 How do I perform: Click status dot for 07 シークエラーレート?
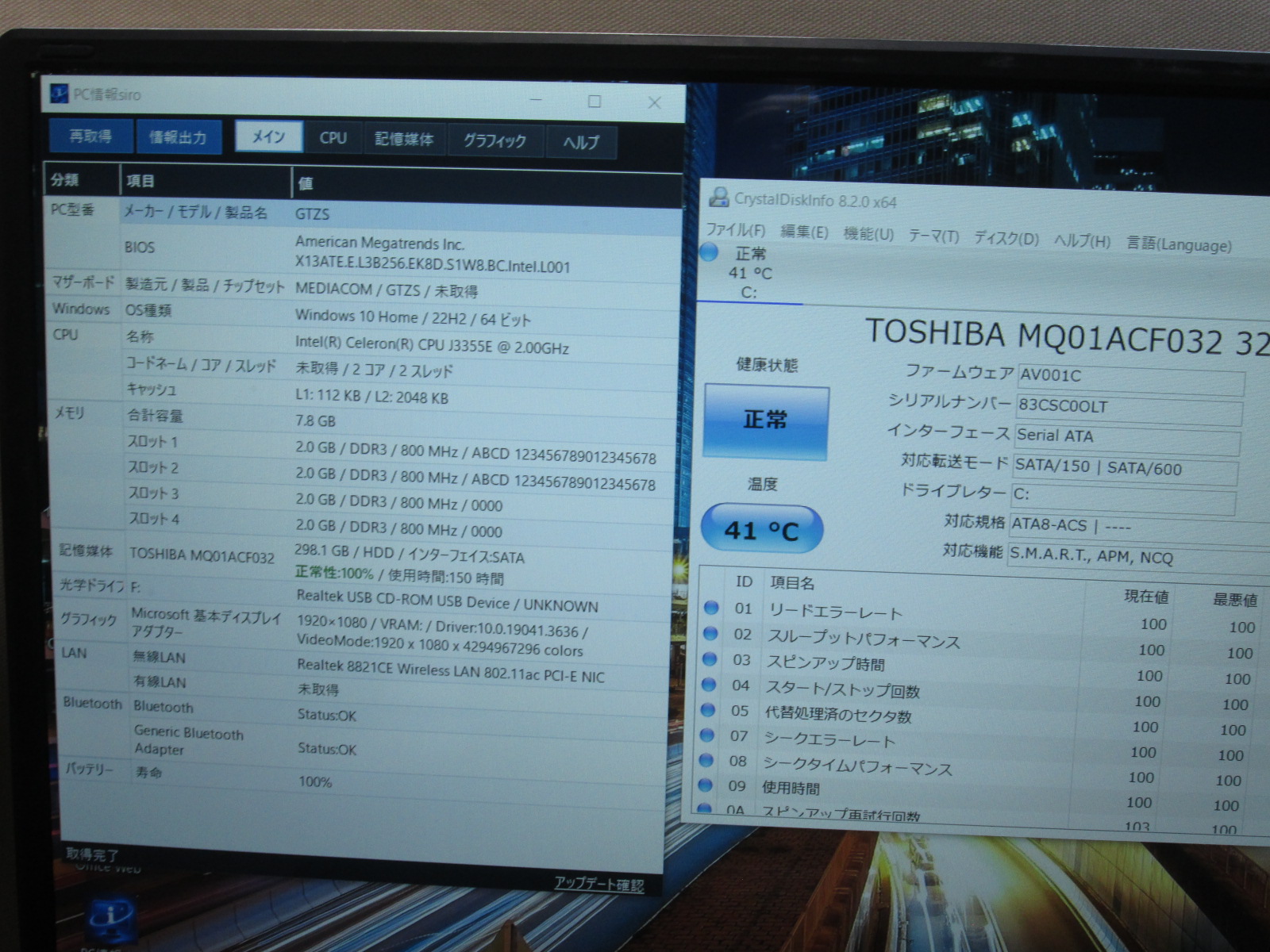pos(707,735)
